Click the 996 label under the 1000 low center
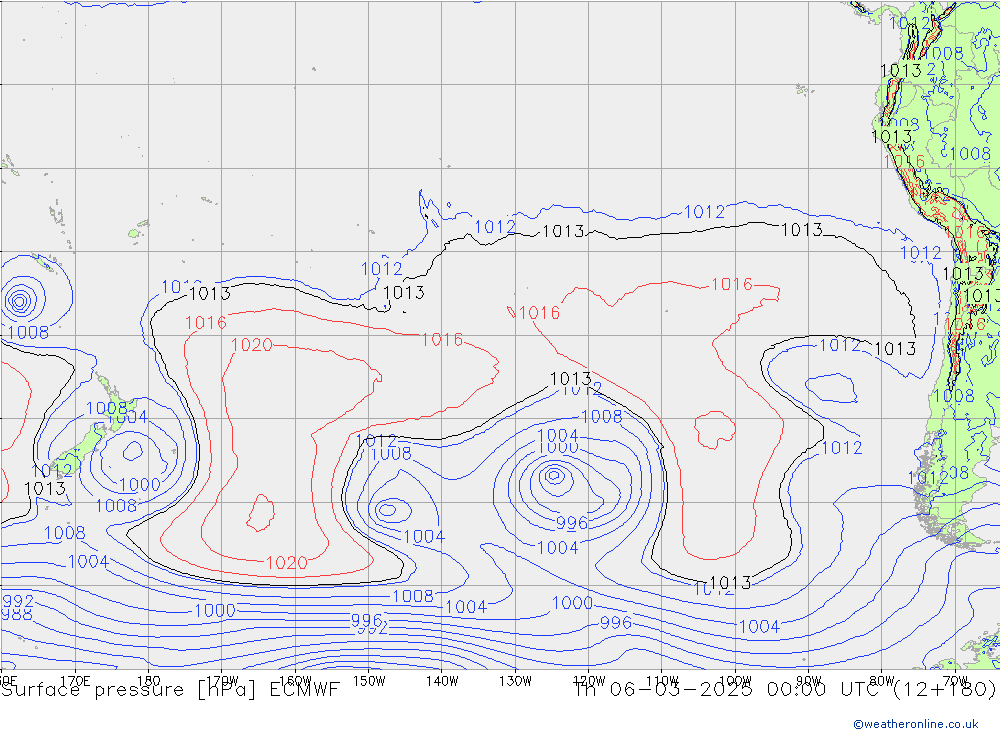This screenshot has height=733, width=1000. tap(571, 523)
